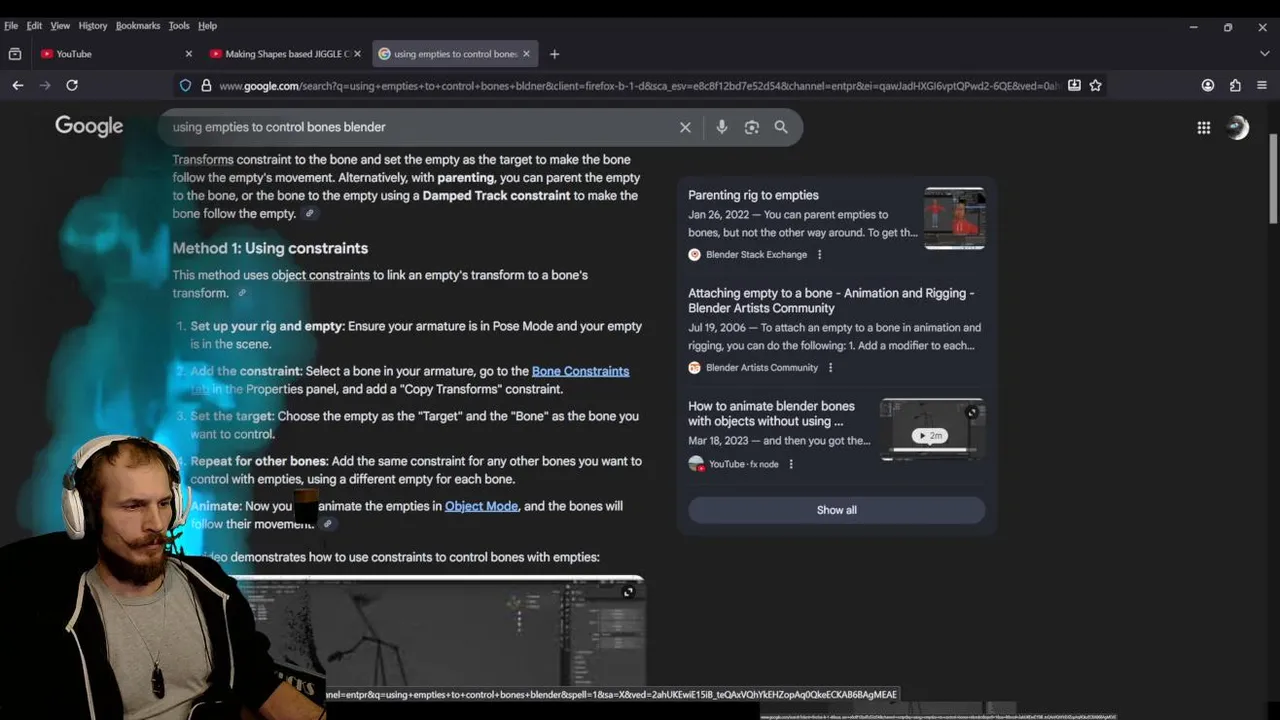Open the Google apps grid
1280x720 pixels.
point(1204,127)
